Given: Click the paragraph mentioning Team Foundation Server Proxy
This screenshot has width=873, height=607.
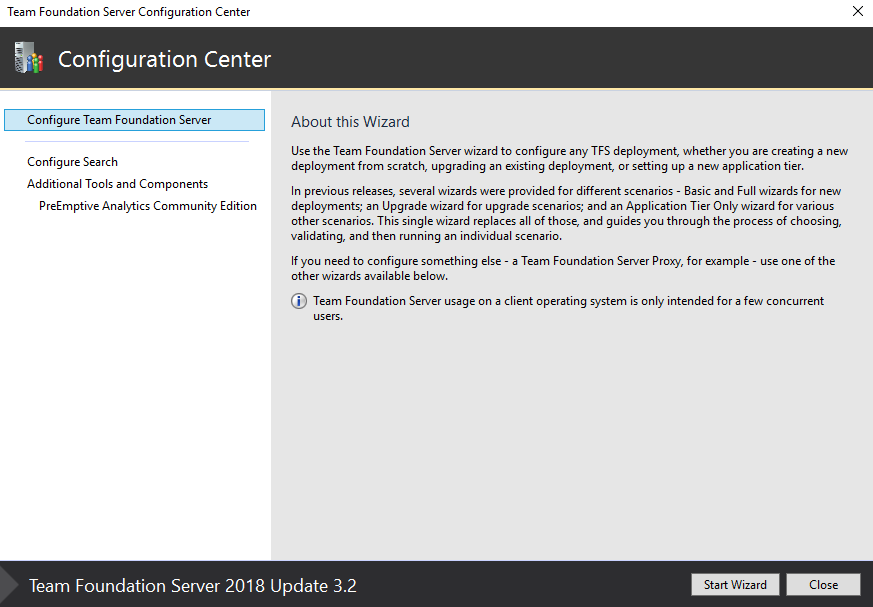Looking at the screenshot, I should pyautogui.click(x=563, y=268).
